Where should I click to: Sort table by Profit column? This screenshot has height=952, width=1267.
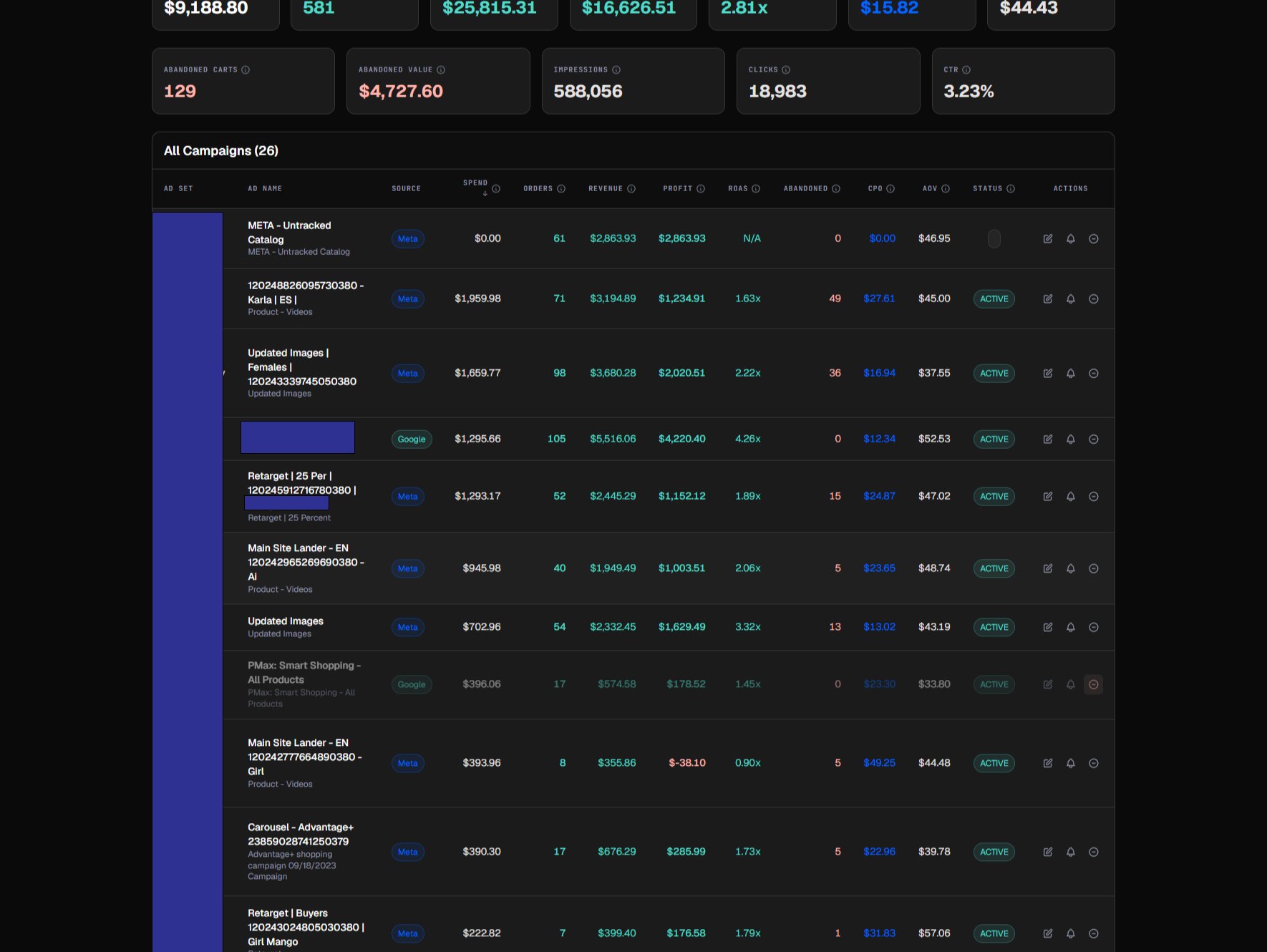click(x=677, y=189)
